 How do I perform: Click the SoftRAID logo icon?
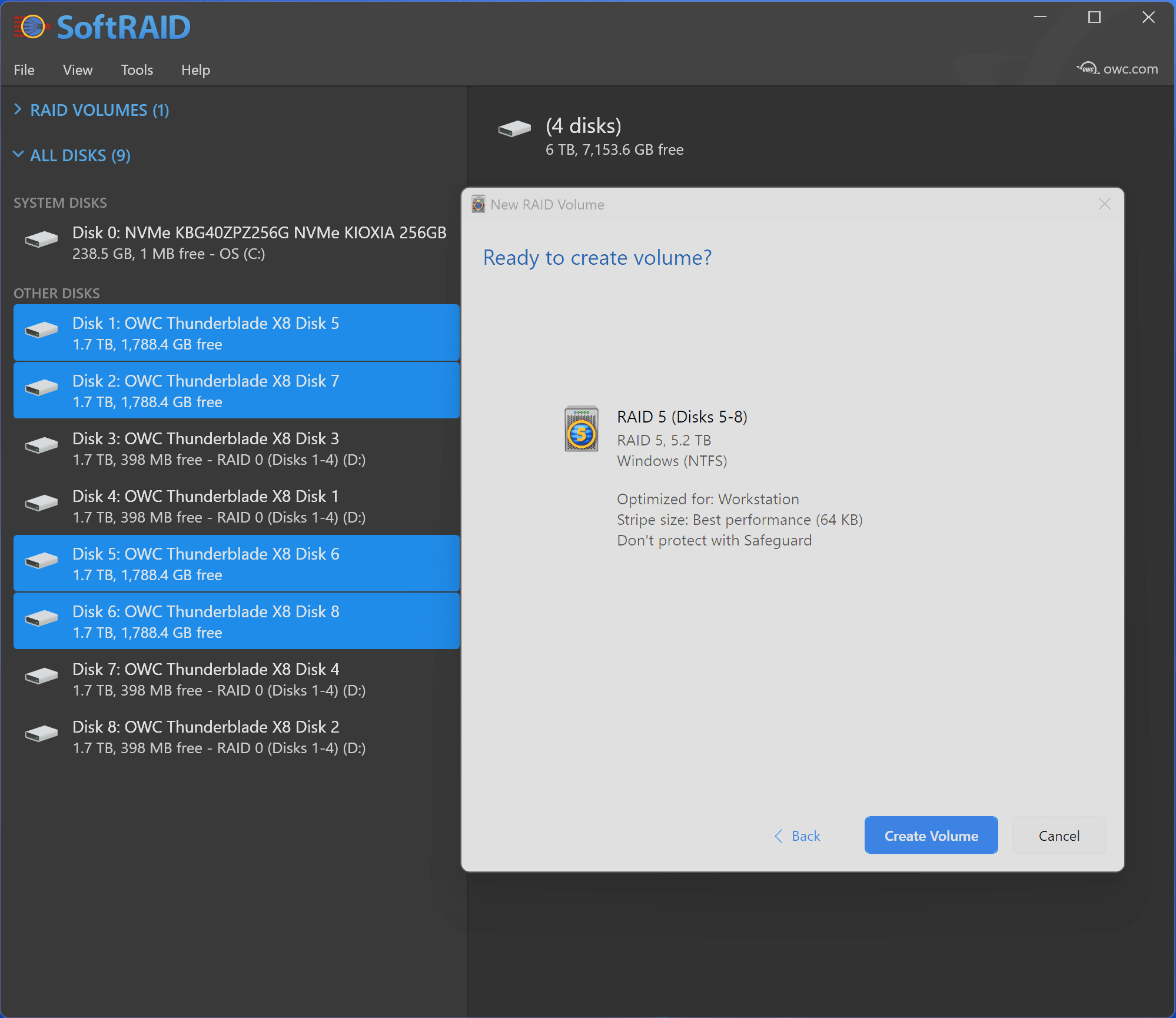pos(32,27)
